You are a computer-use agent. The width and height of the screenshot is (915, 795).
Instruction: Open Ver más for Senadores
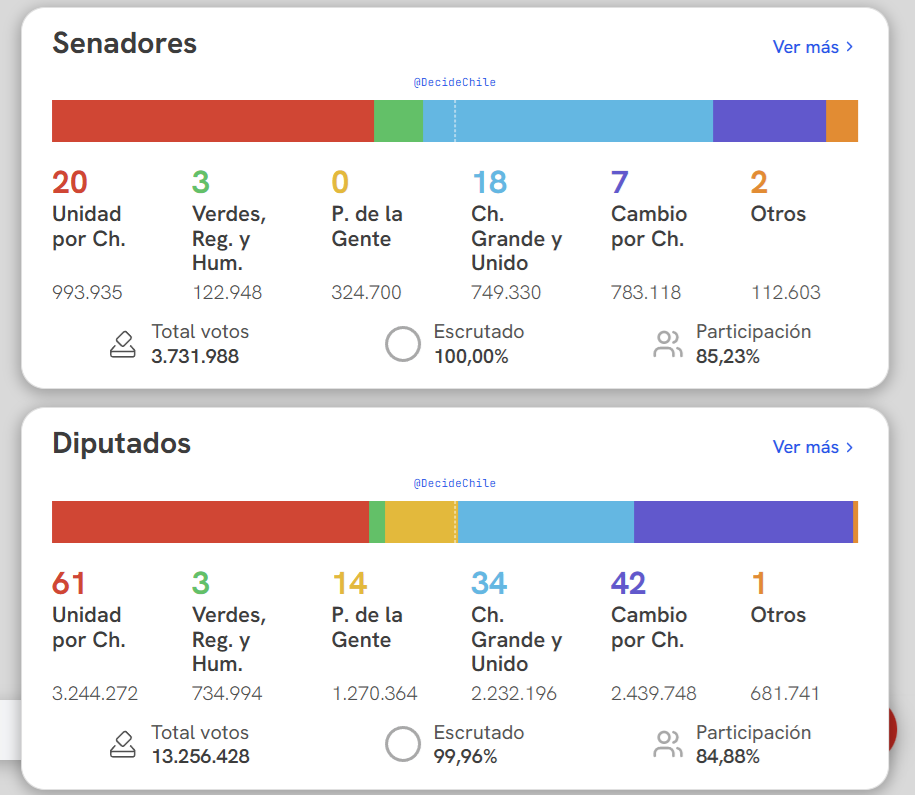click(x=812, y=47)
